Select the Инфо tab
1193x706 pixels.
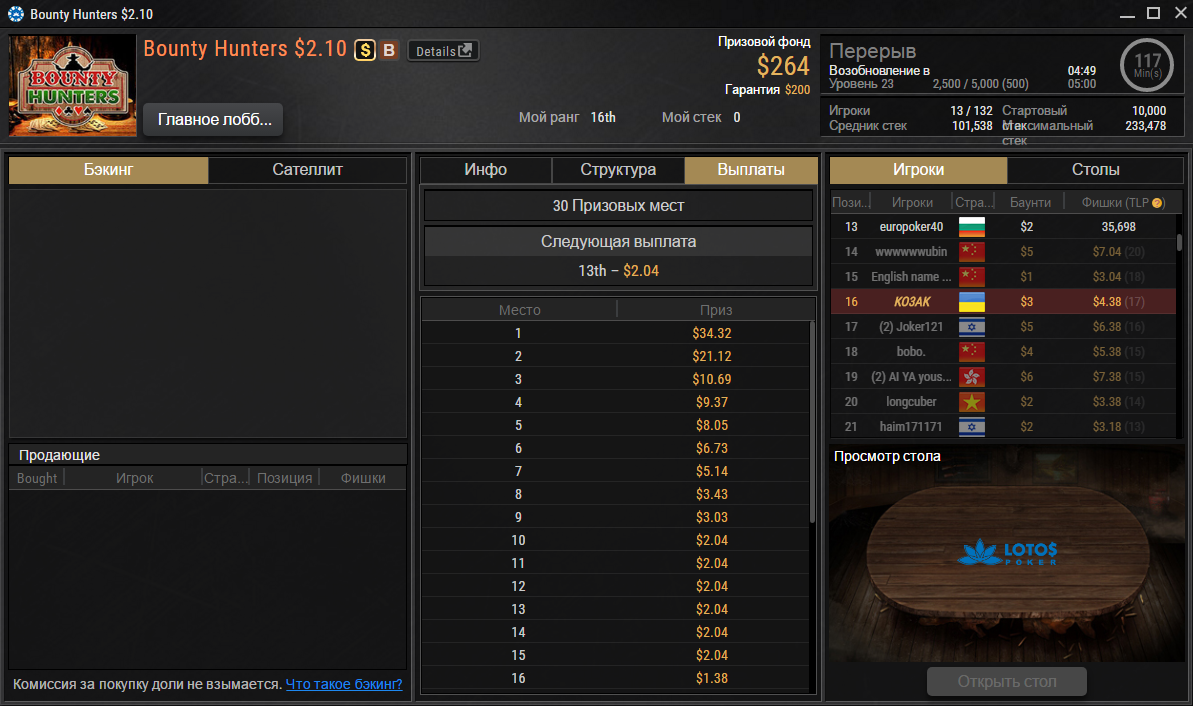485,170
